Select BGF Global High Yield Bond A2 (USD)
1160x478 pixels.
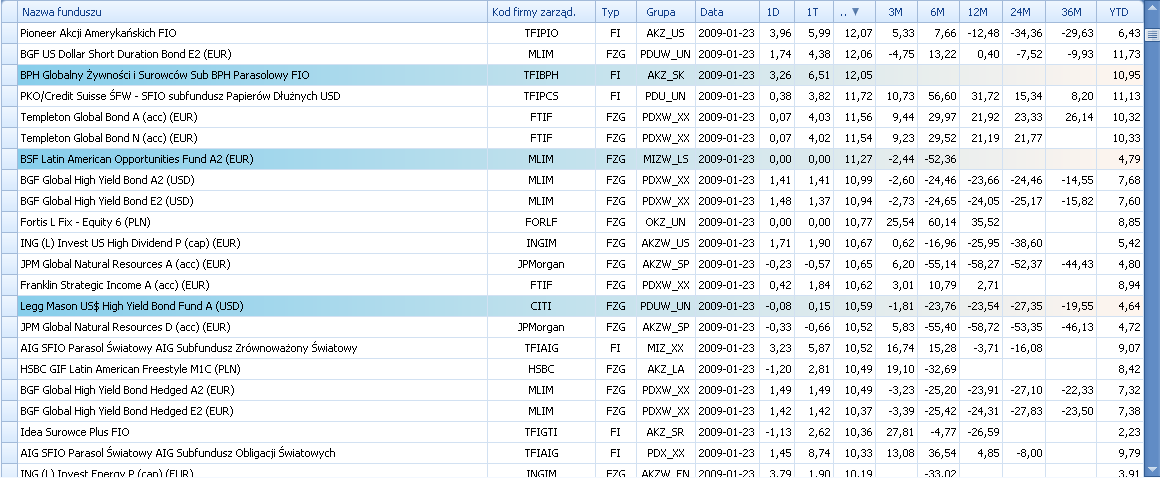tap(581, 180)
